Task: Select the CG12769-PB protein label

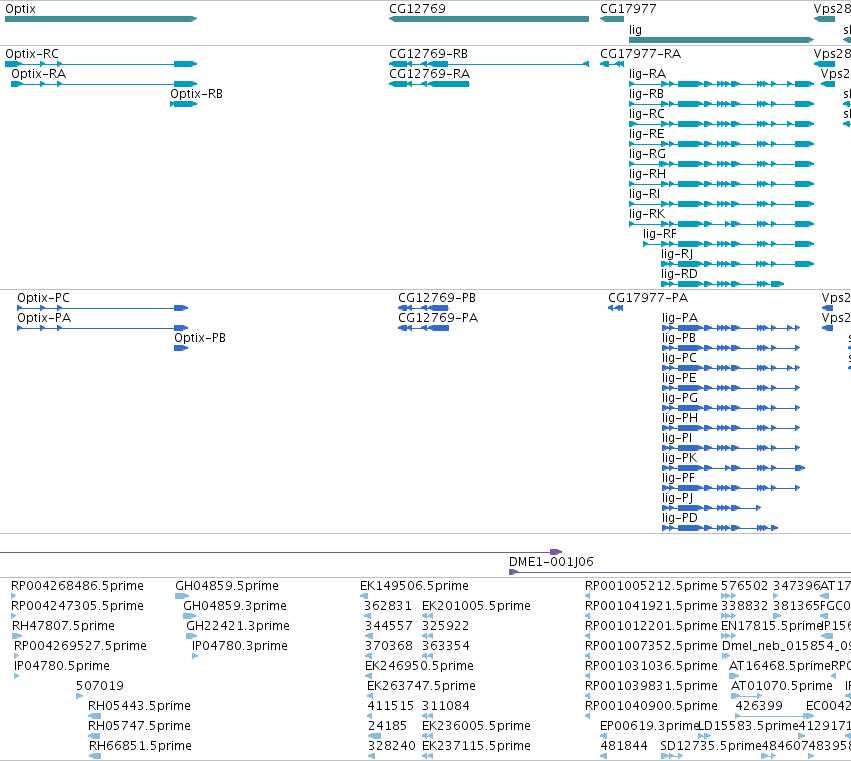Action: click(437, 298)
